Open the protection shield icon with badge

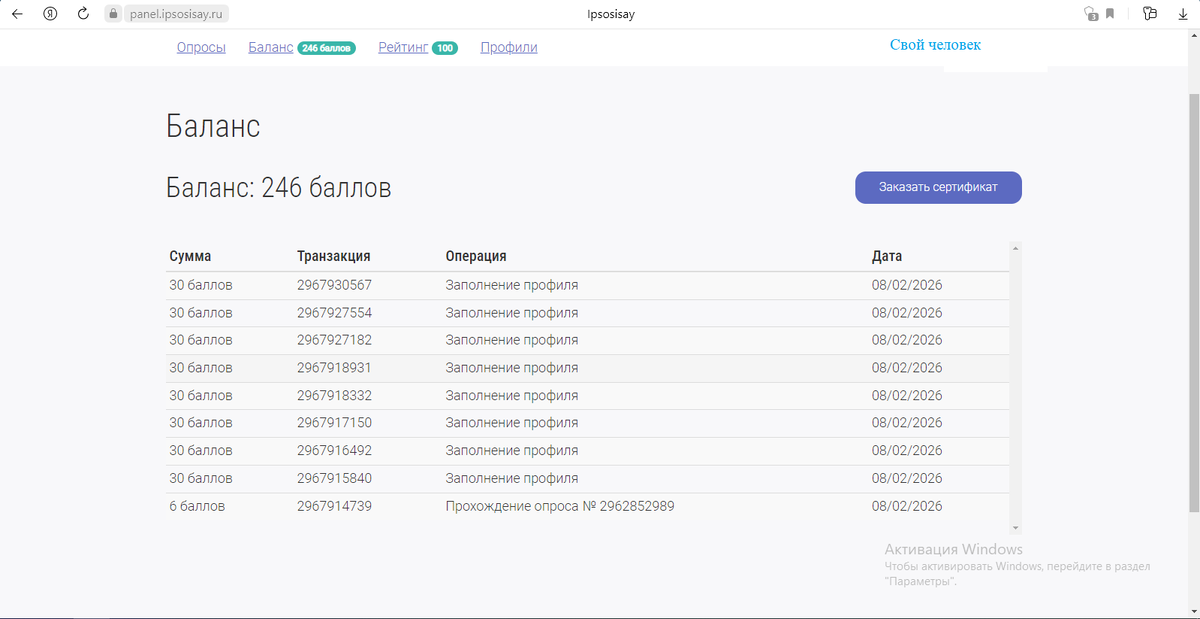pos(1090,14)
